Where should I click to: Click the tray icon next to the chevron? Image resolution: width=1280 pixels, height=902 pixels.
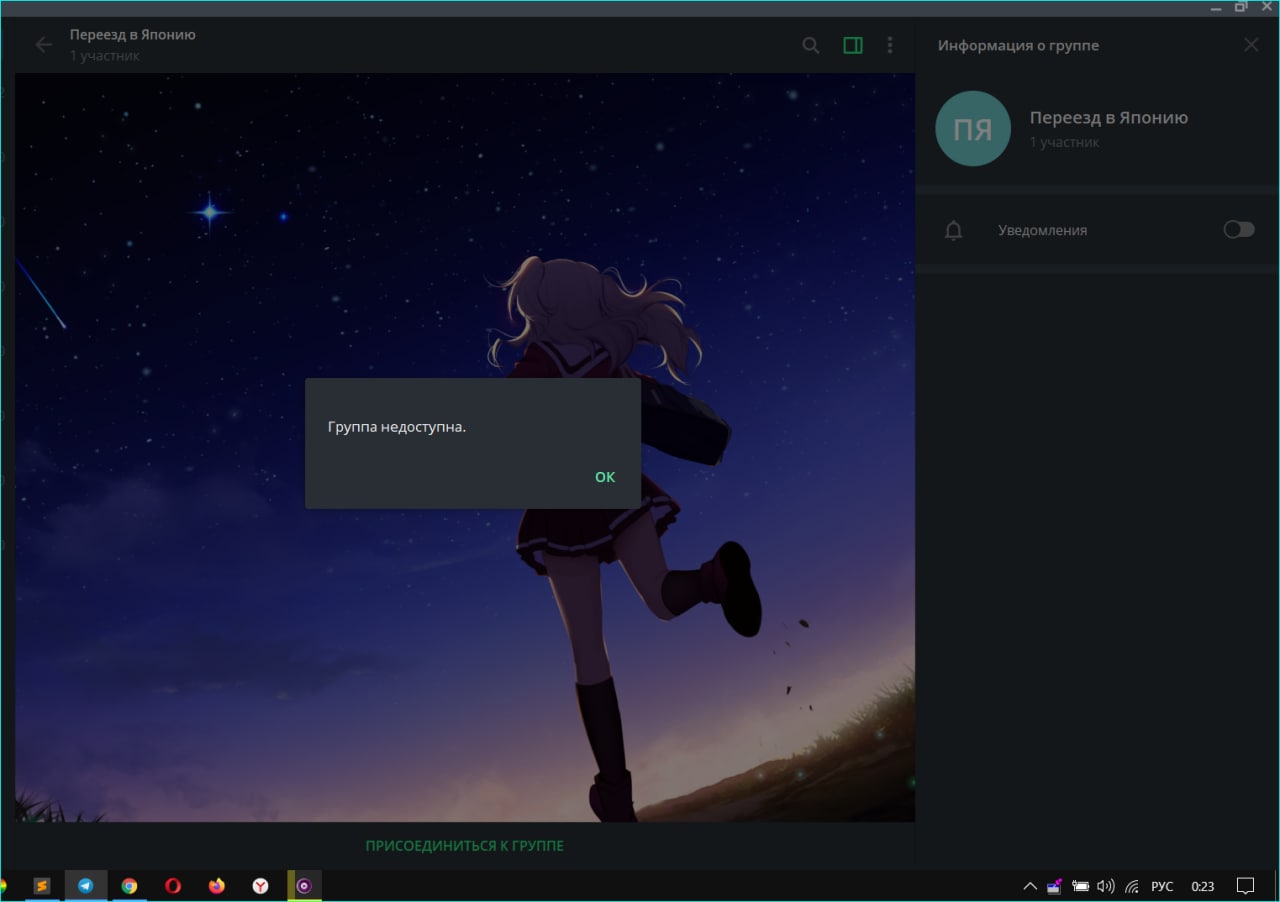click(x=1055, y=886)
